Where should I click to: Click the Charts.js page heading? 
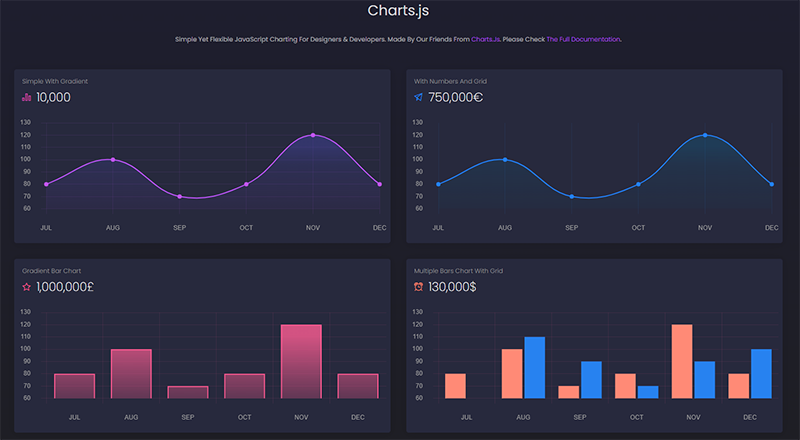point(398,10)
